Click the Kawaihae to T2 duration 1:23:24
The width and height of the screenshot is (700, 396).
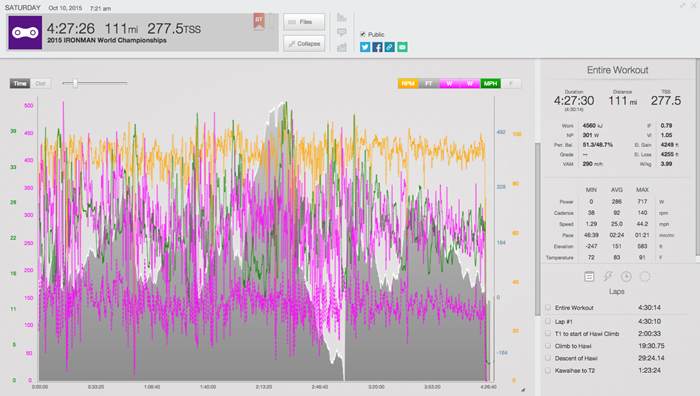[649, 370]
